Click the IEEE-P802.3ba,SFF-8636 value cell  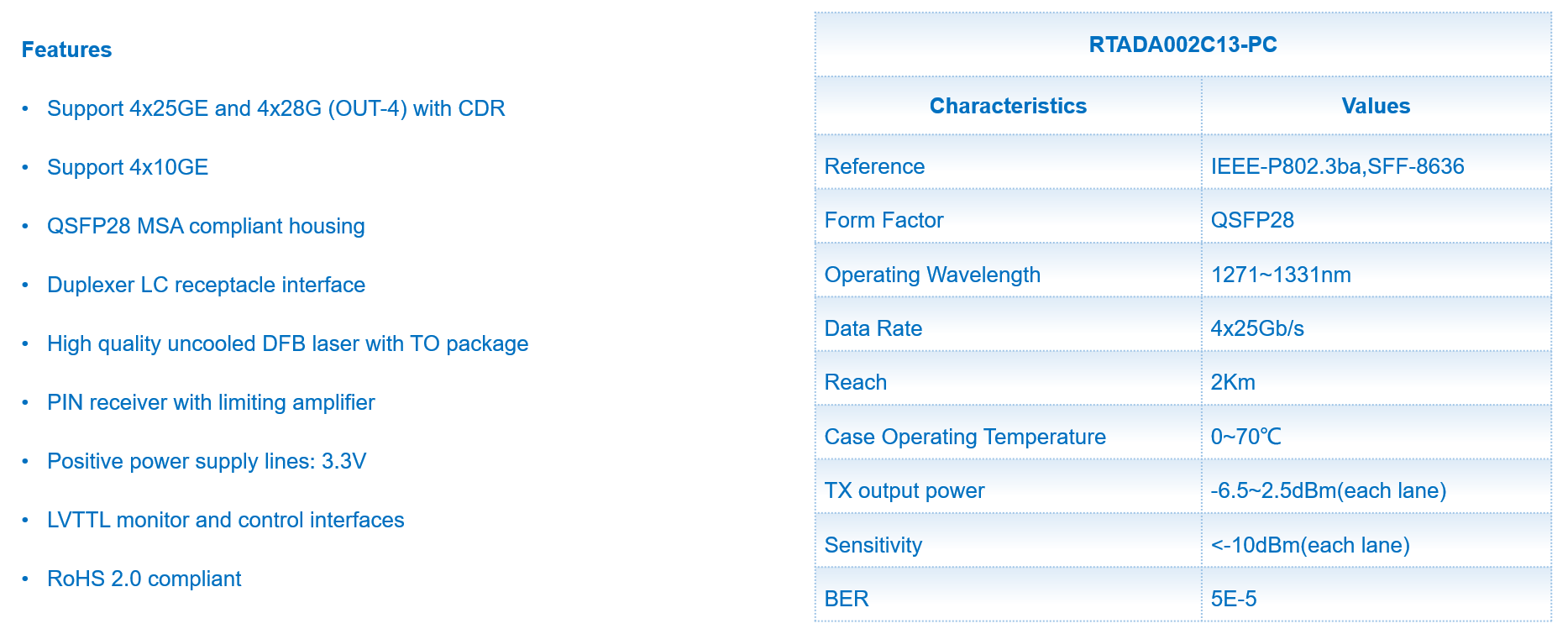(1337, 166)
